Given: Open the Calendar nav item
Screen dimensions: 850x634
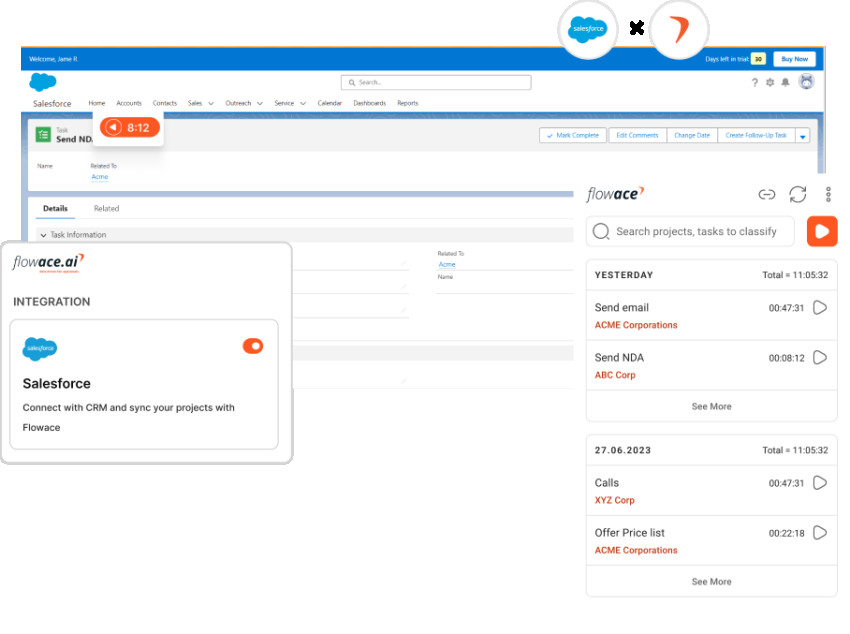Looking at the screenshot, I should pos(330,103).
